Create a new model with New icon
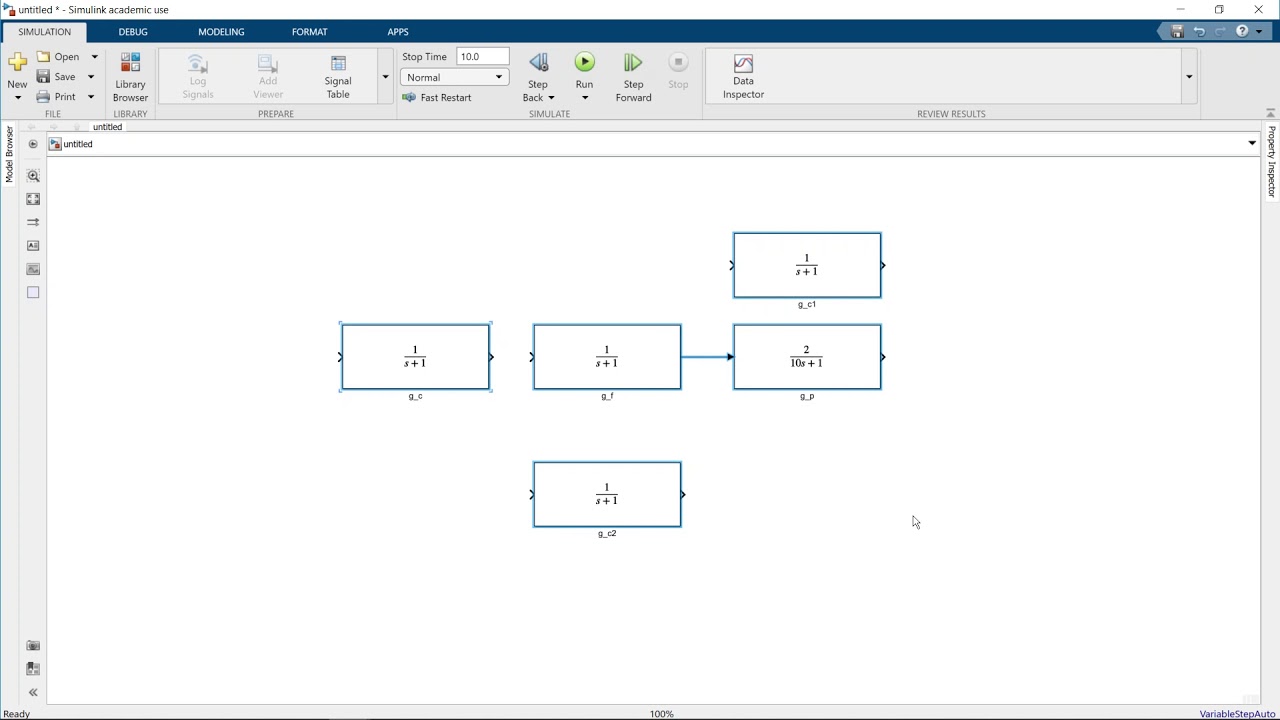 point(17,63)
